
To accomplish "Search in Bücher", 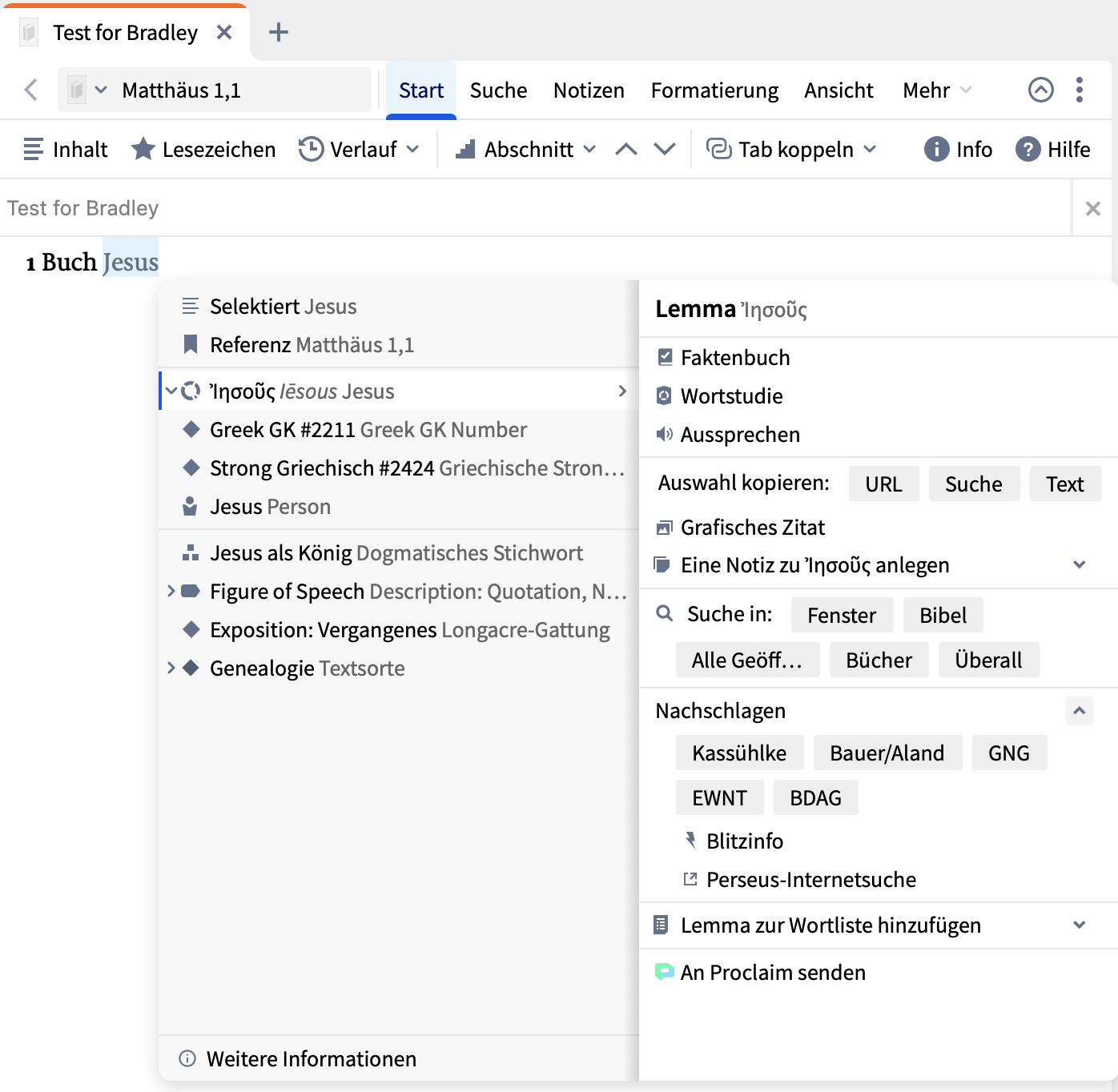I will click(x=879, y=660).
